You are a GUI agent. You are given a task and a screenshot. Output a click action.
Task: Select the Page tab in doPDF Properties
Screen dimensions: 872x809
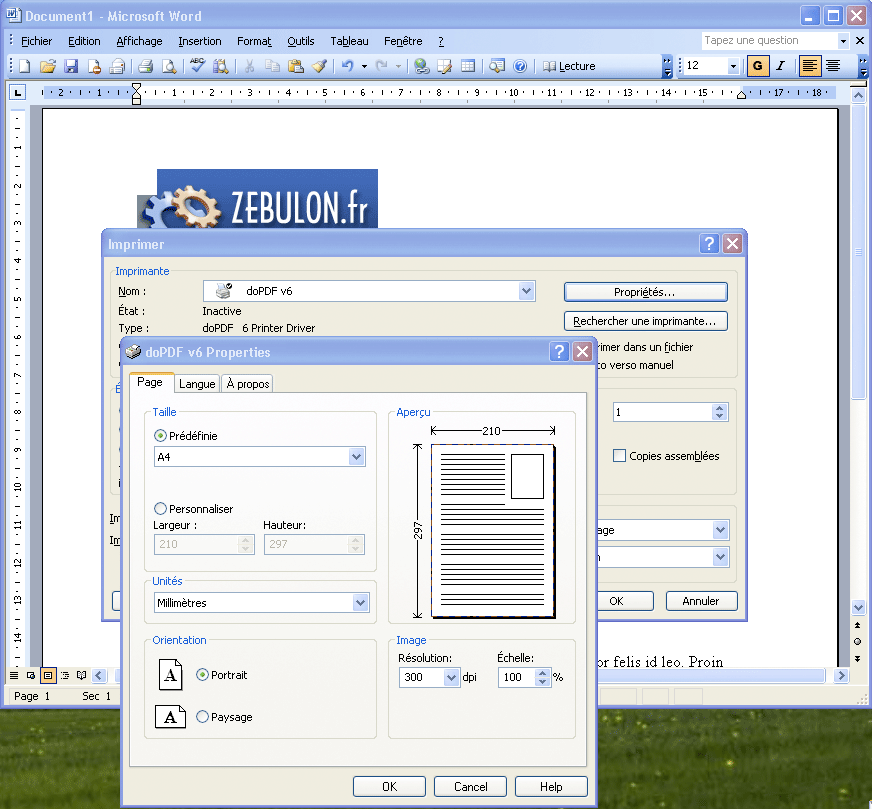point(150,382)
